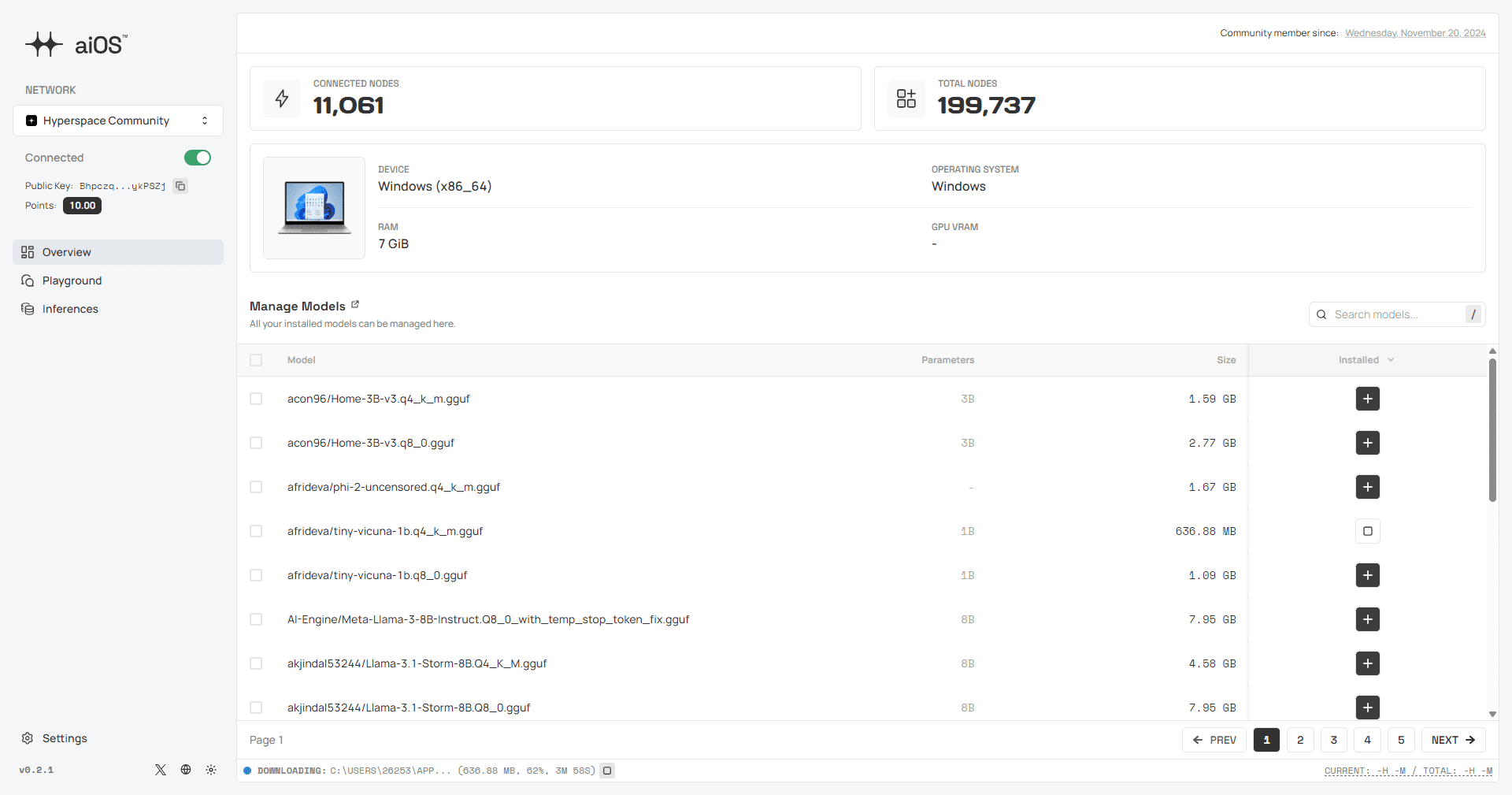The image size is (1512, 795).
Task: Install Llama-3.1-Storm-8B.Q4_K_M.gguf with plus icon
Action: coord(1368,663)
